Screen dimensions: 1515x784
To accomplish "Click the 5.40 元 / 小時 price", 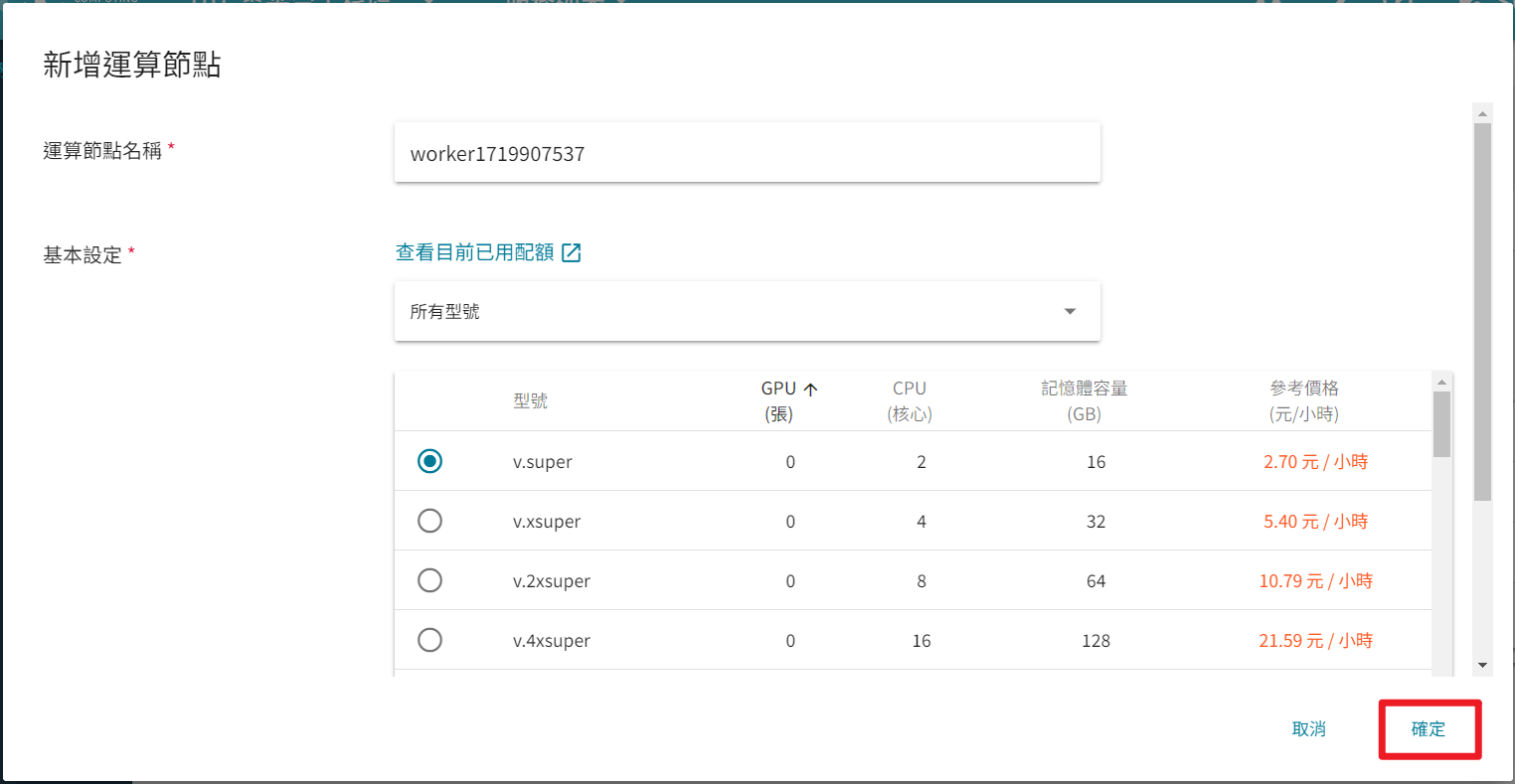I will pos(1316,522).
